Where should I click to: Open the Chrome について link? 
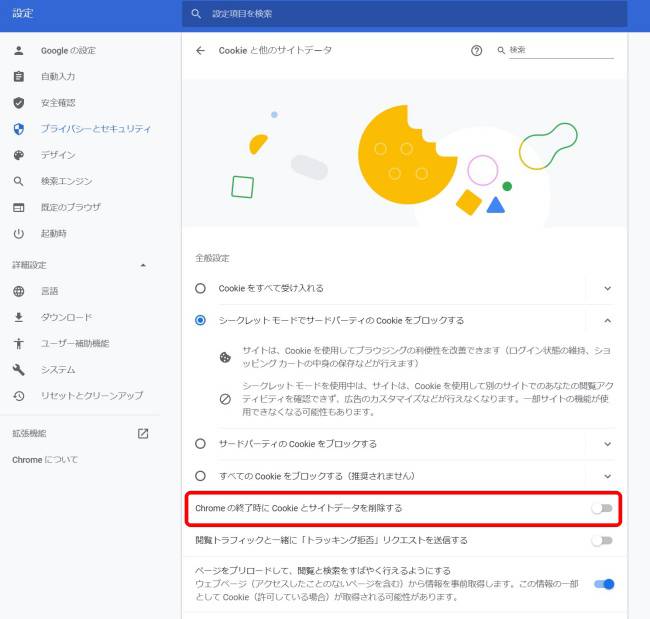point(45,460)
